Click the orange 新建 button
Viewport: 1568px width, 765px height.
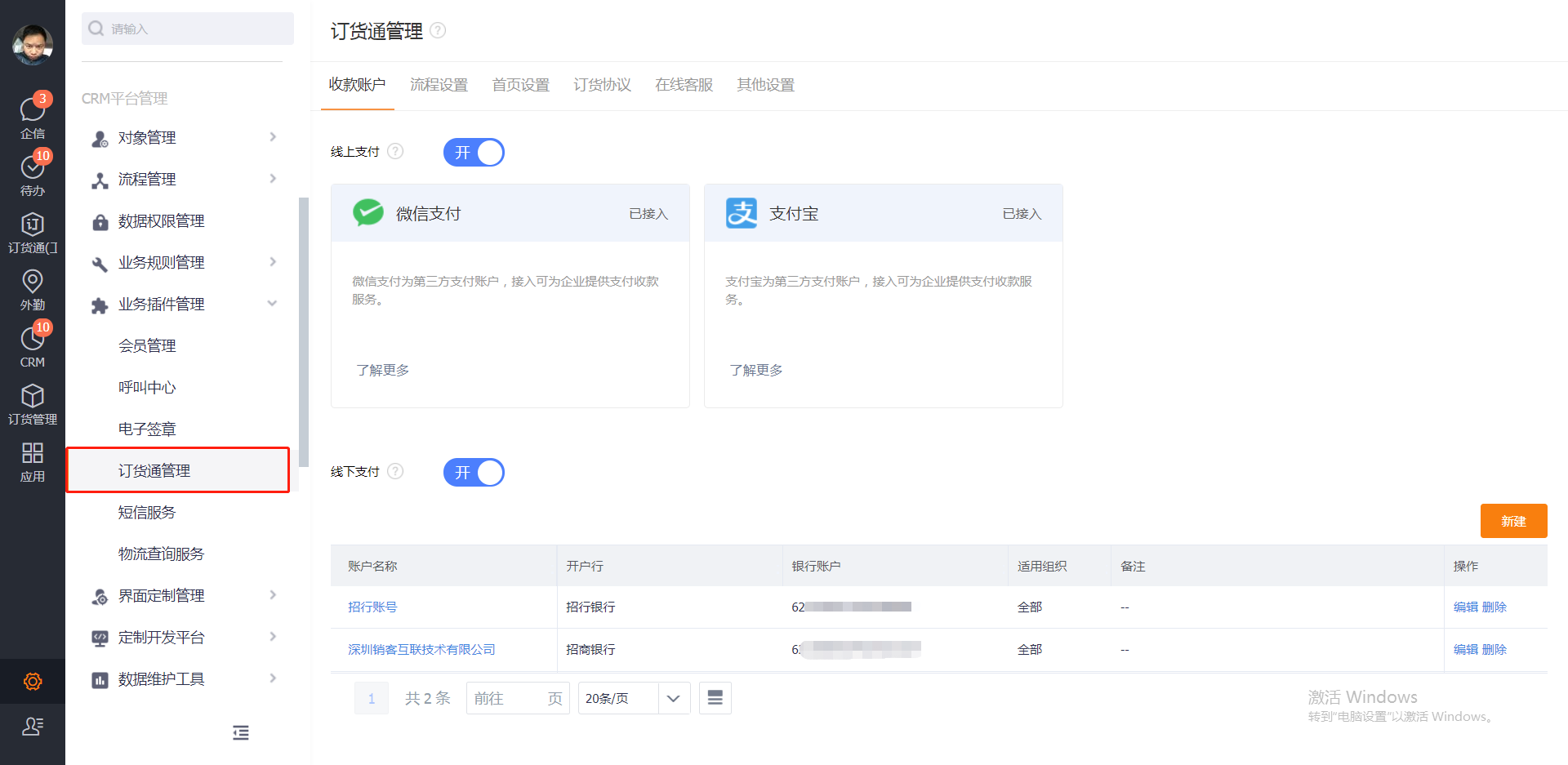1513,521
